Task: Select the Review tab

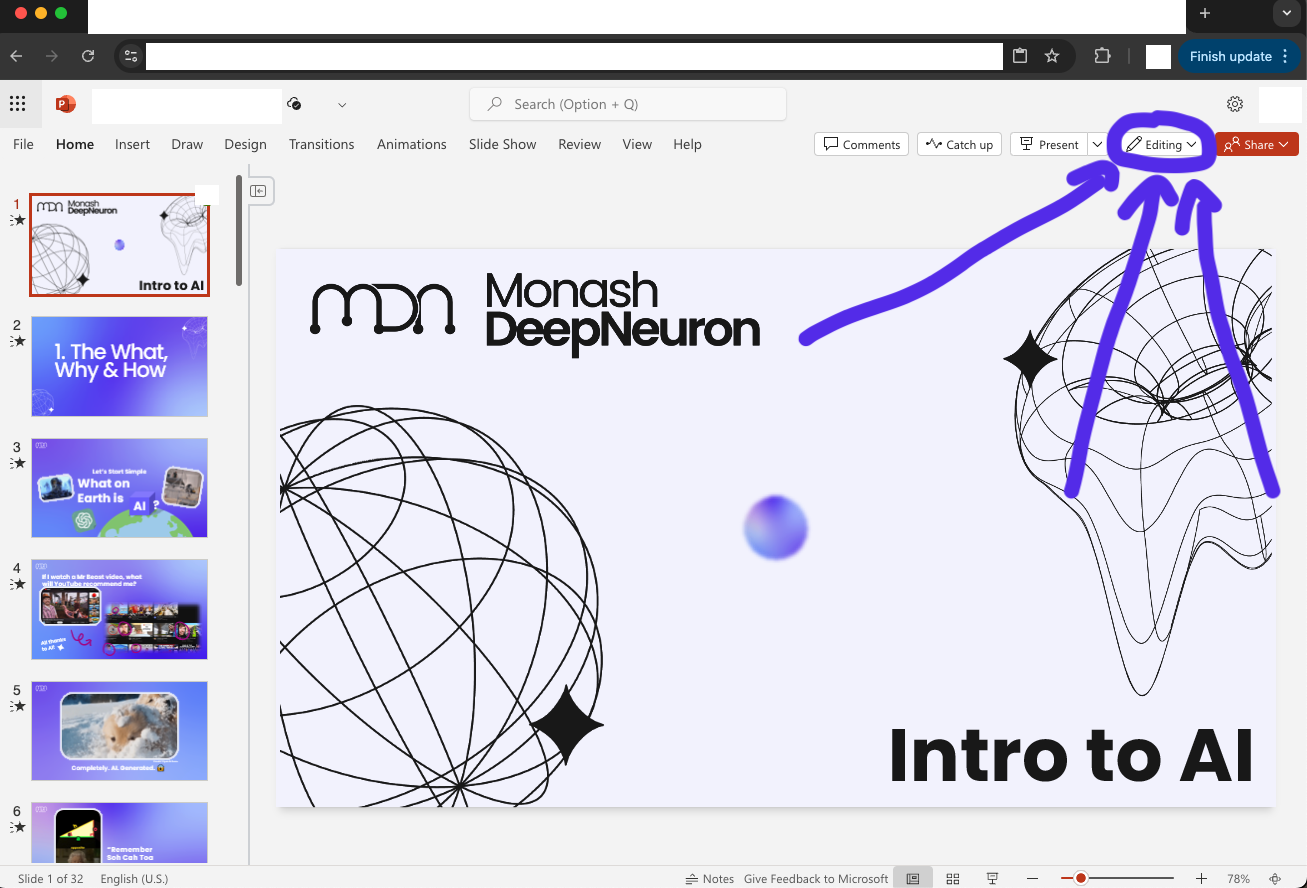Action: pos(579,144)
